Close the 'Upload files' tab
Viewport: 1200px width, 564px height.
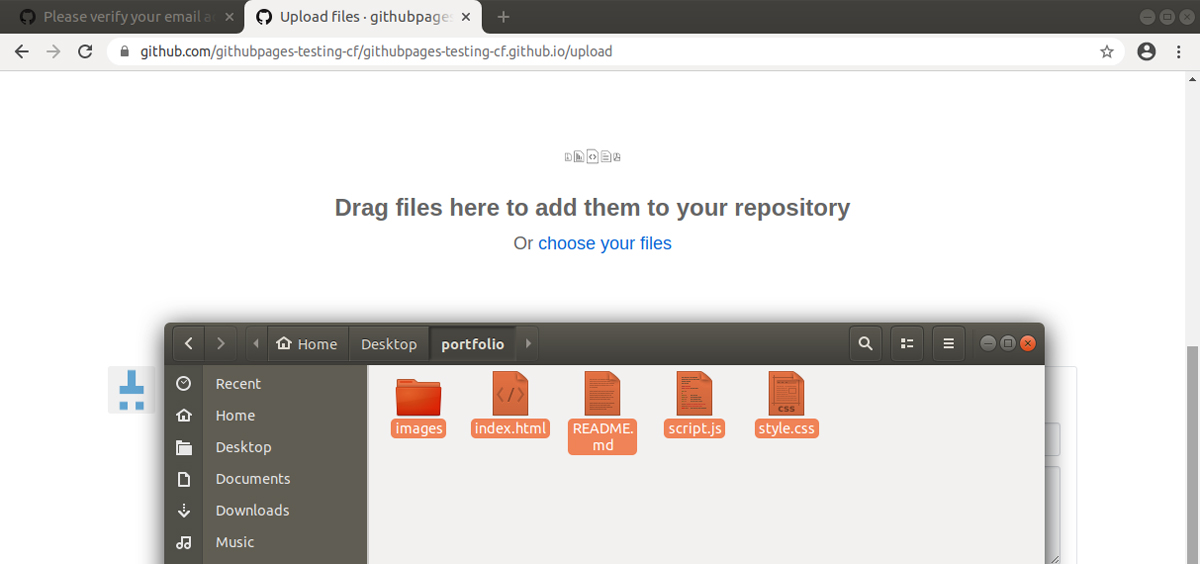[466, 17]
